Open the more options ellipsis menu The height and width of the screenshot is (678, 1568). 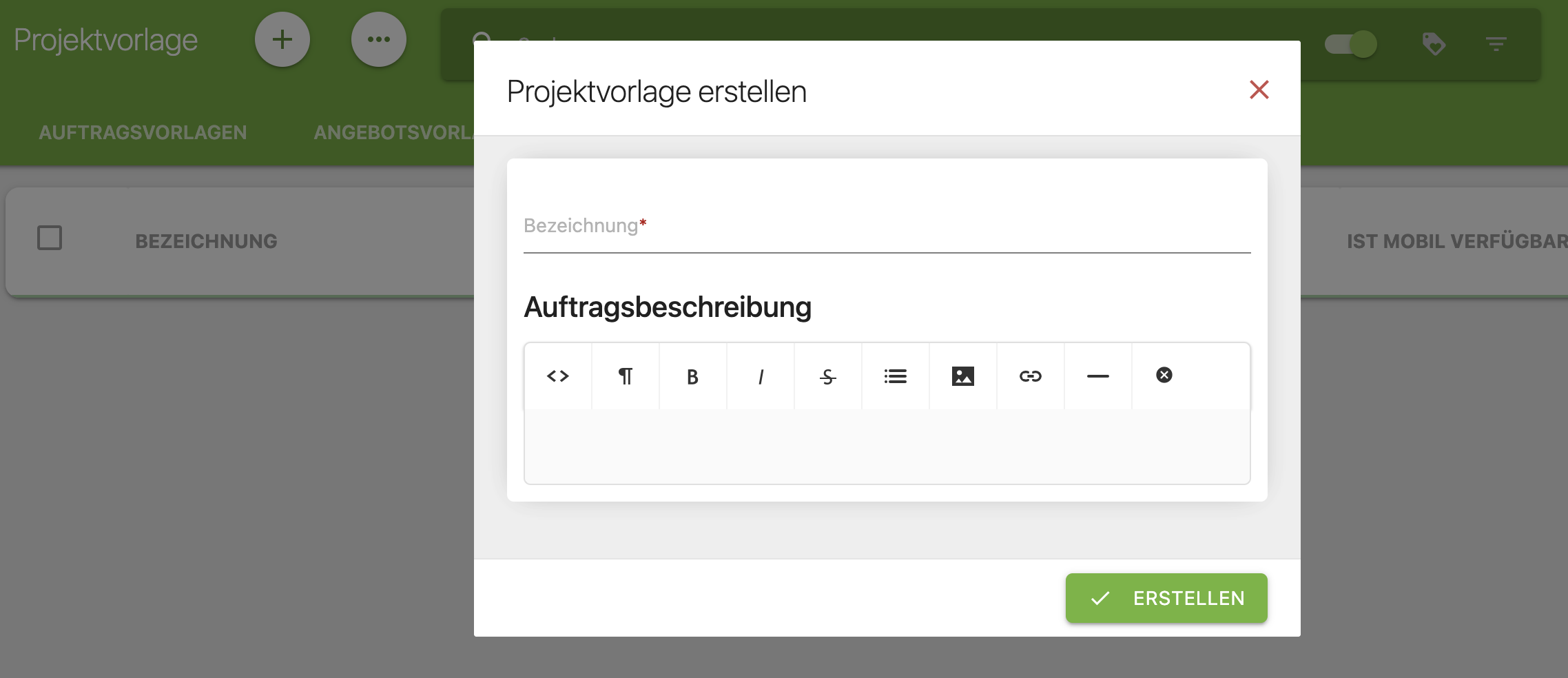pyautogui.click(x=379, y=39)
